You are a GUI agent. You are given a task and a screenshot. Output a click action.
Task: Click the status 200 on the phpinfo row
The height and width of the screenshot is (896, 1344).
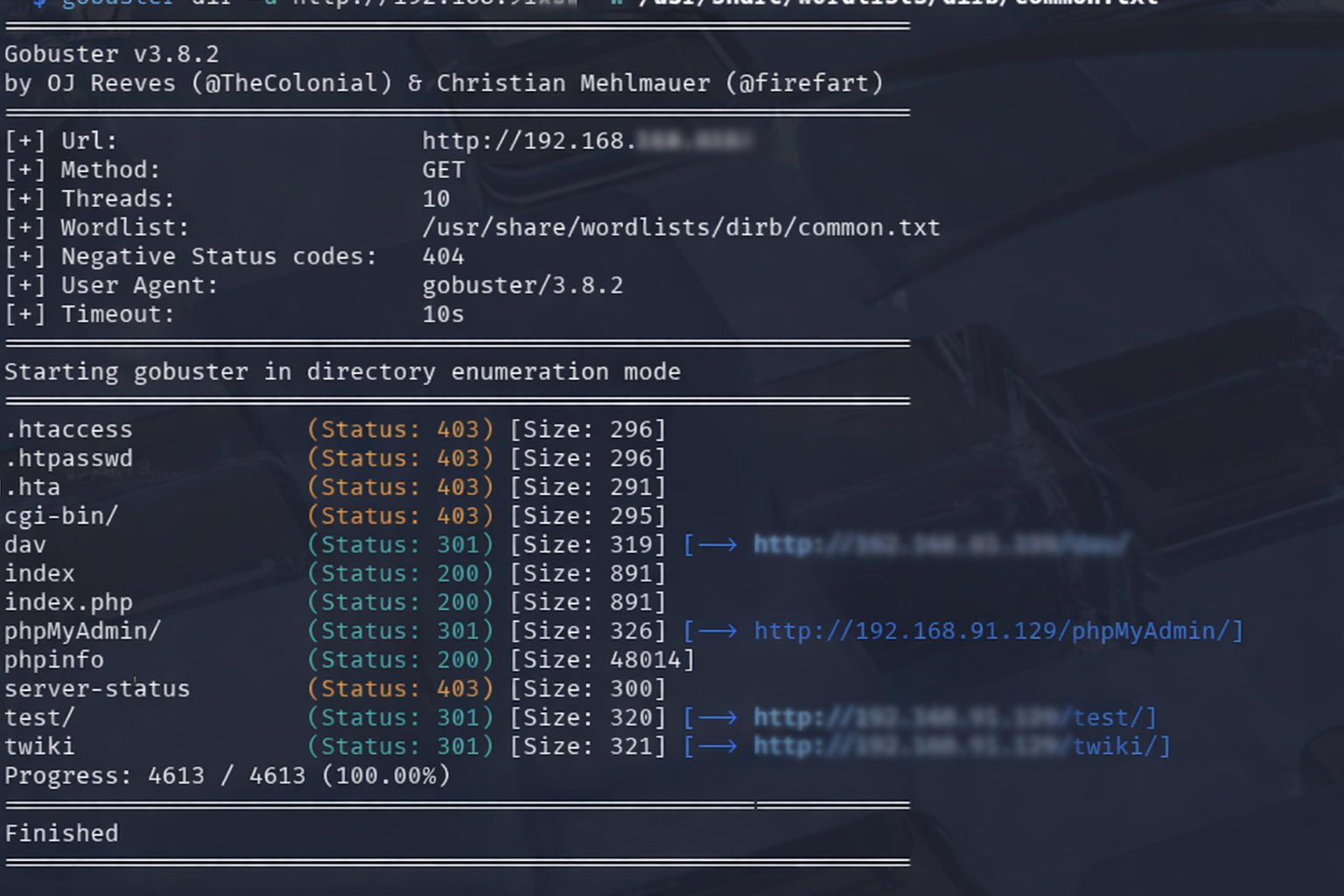point(400,660)
